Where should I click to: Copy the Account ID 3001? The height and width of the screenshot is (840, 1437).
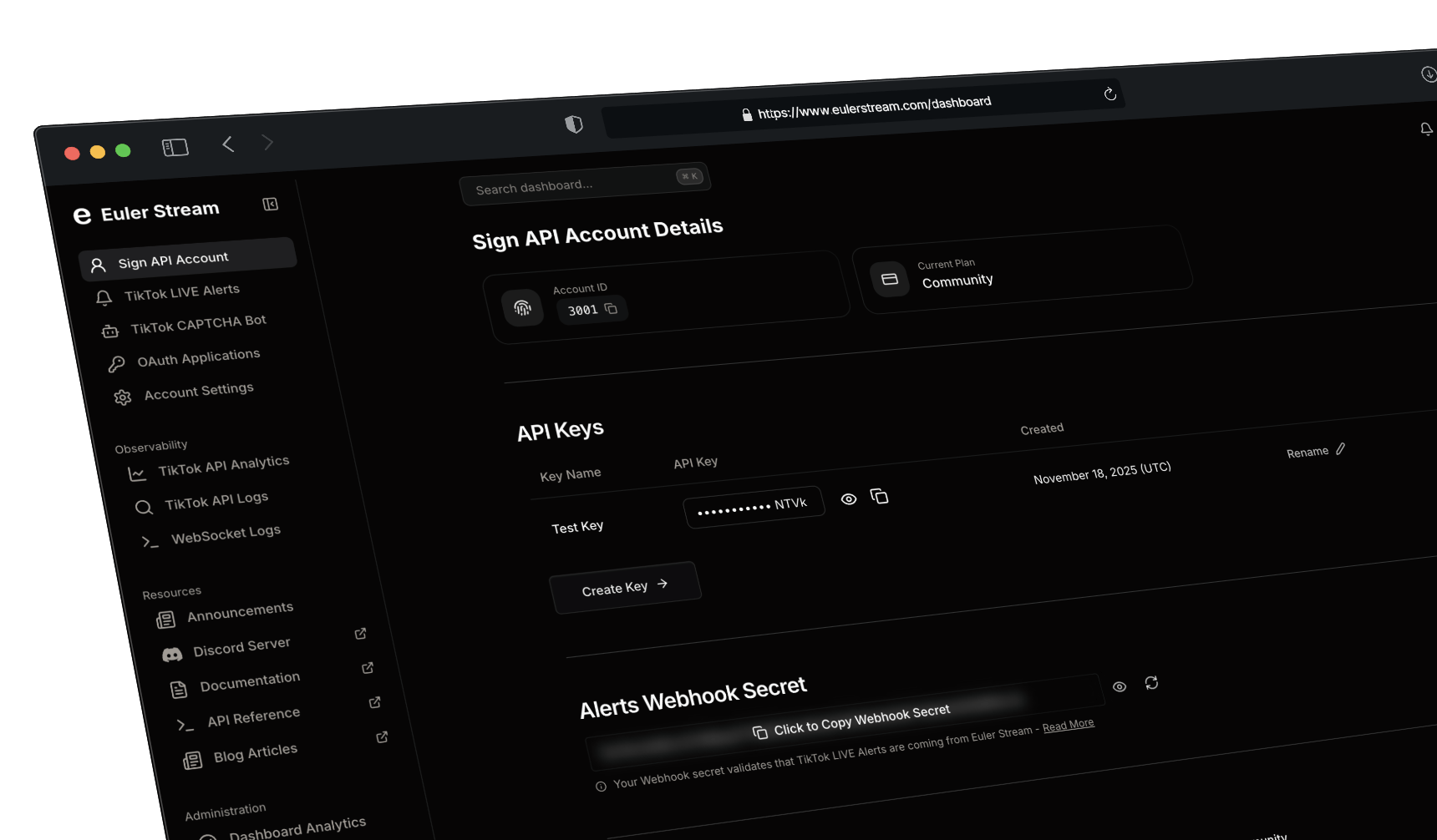(x=612, y=309)
